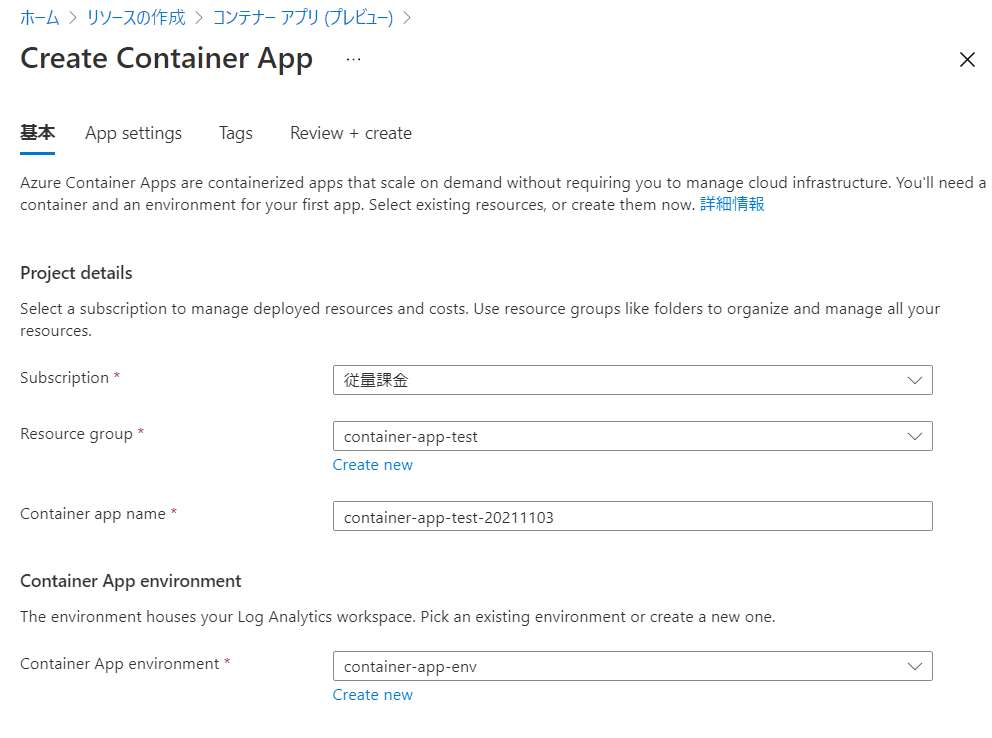Create new Container App environment link

373,695
